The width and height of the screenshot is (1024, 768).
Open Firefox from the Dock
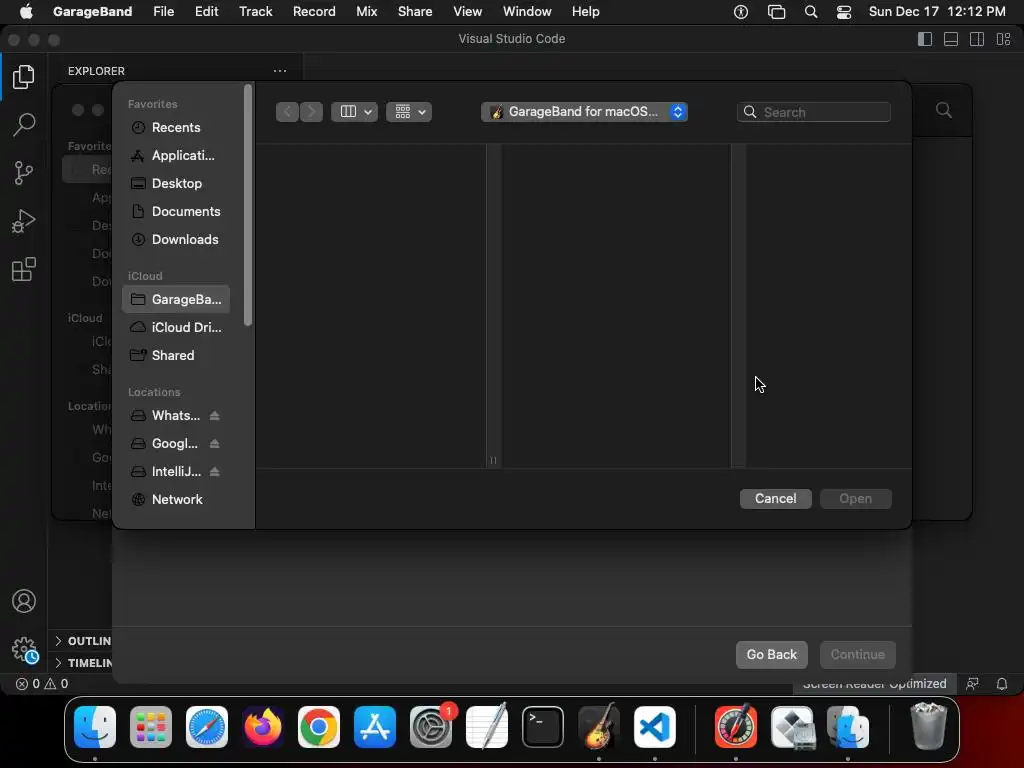point(263,726)
